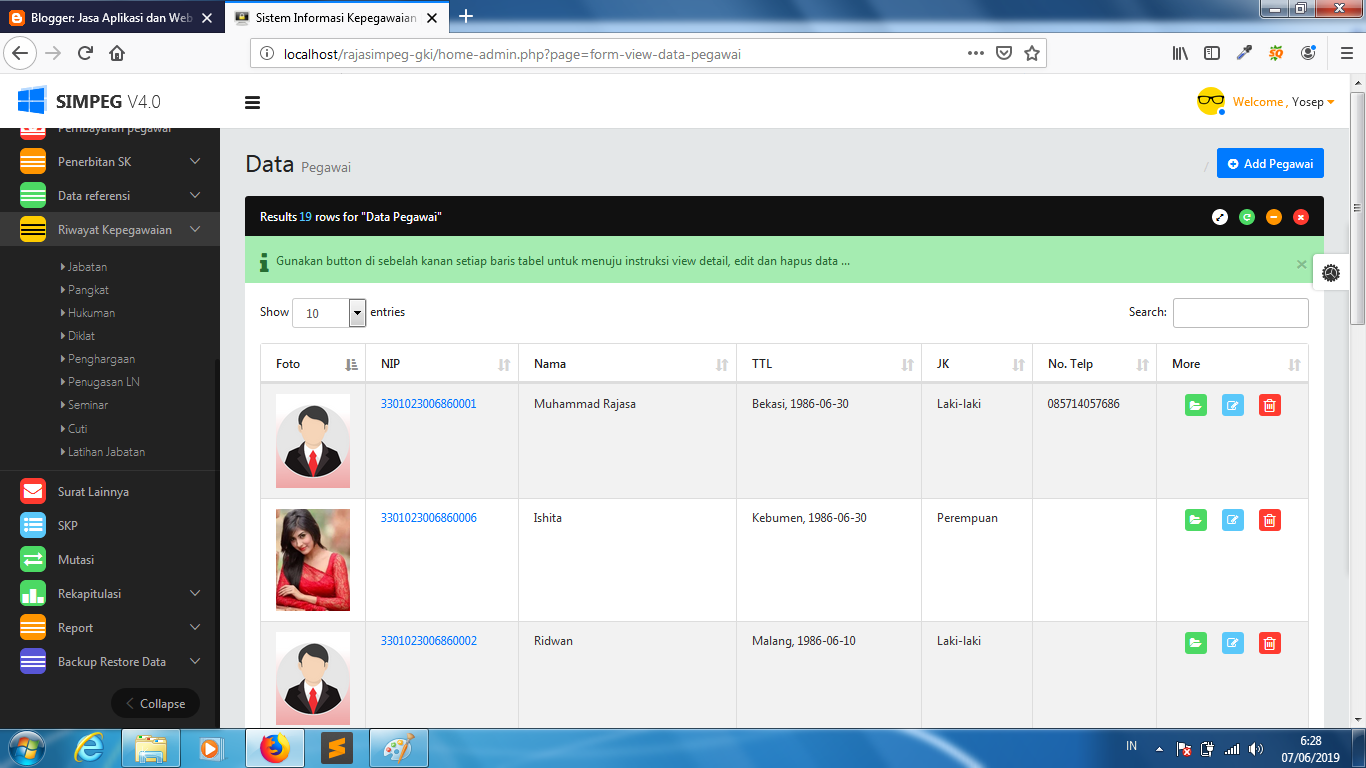Edit the record of Ishita
The height and width of the screenshot is (768, 1366).
pyautogui.click(x=1232, y=520)
